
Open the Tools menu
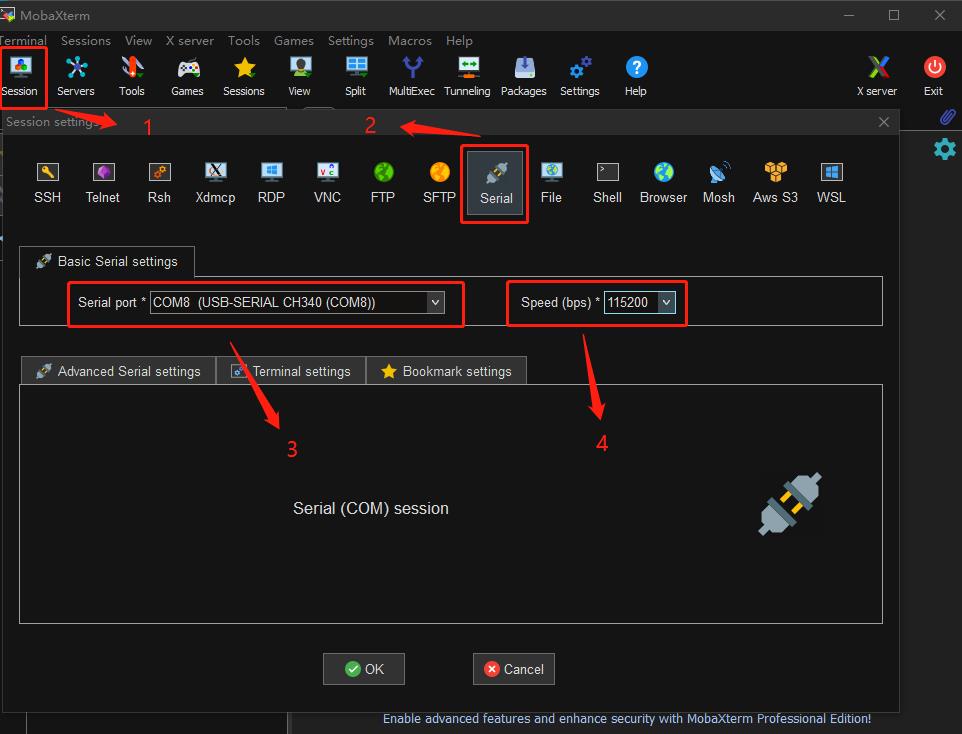pyautogui.click(x=244, y=41)
